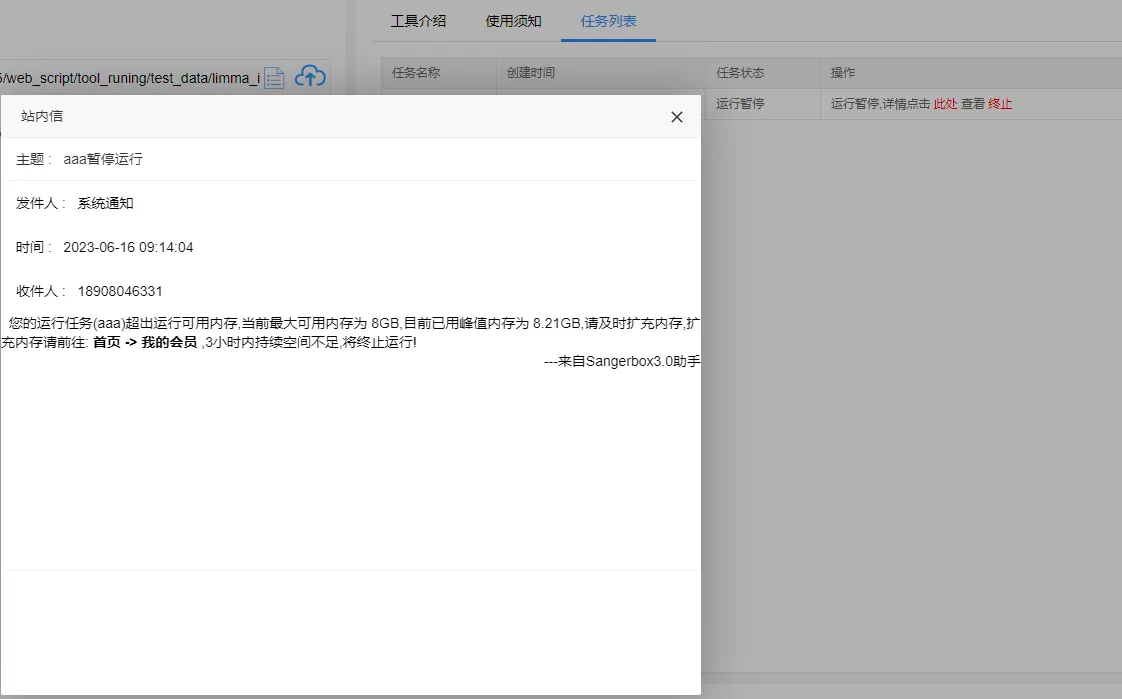
Task: Open the 工具介绍 tab
Action: click(418, 21)
